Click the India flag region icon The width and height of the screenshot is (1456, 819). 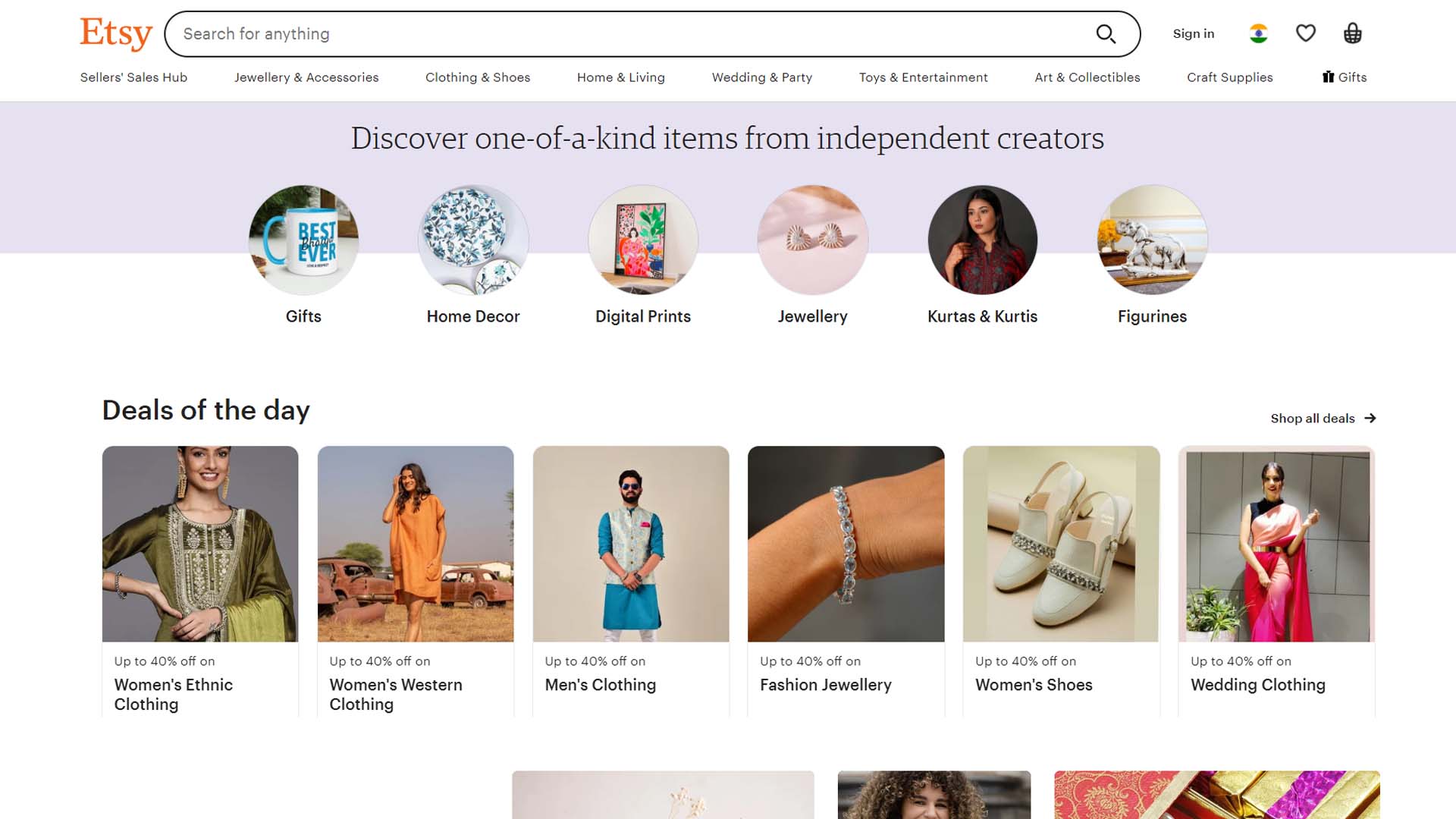coord(1259,33)
